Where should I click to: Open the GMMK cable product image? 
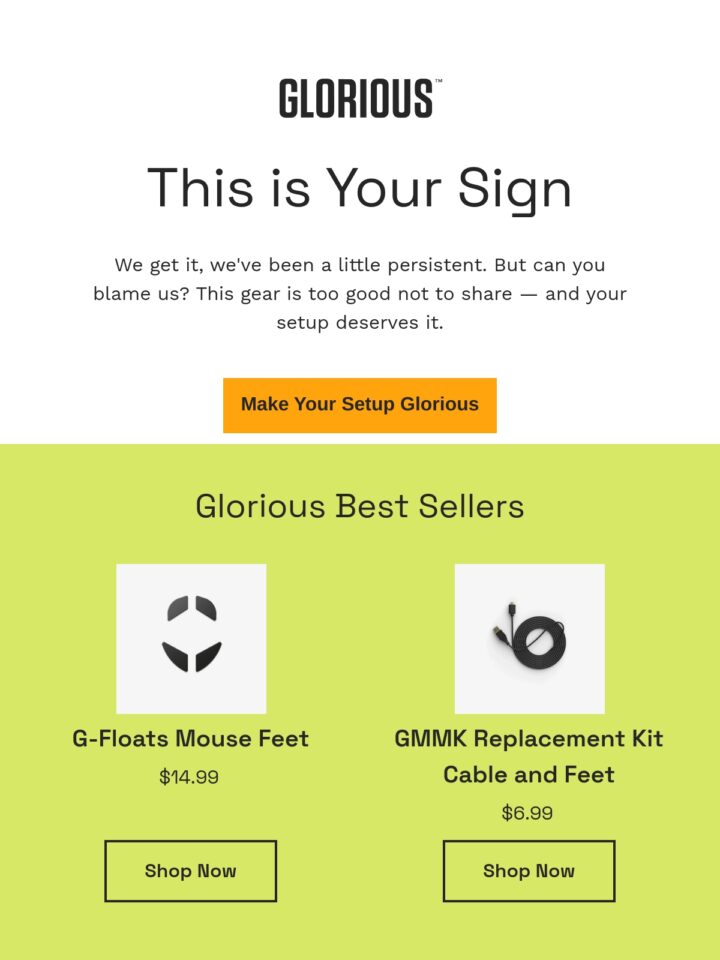pyautogui.click(x=530, y=639)
